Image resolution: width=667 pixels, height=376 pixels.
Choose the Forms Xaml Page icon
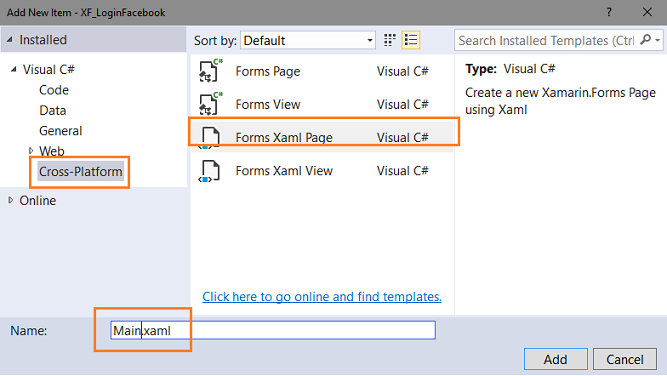click(210, 137)
